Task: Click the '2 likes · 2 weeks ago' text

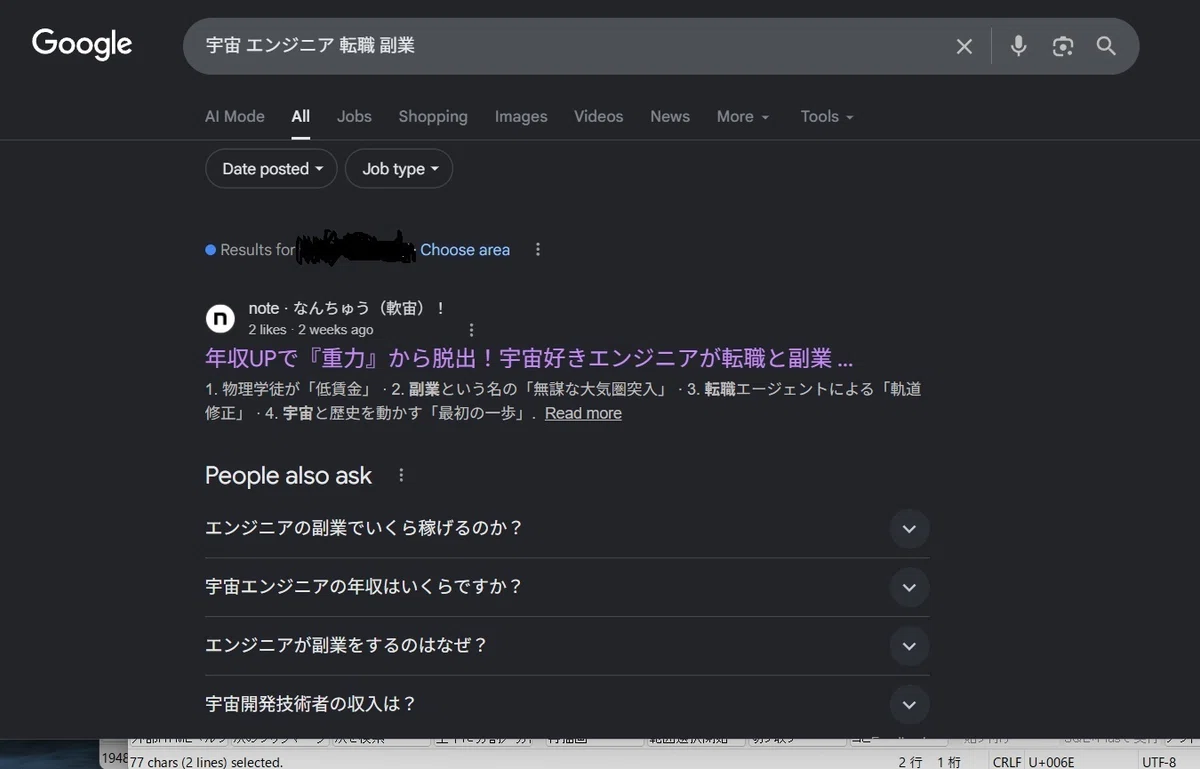Action: click(x=311, y=330)
